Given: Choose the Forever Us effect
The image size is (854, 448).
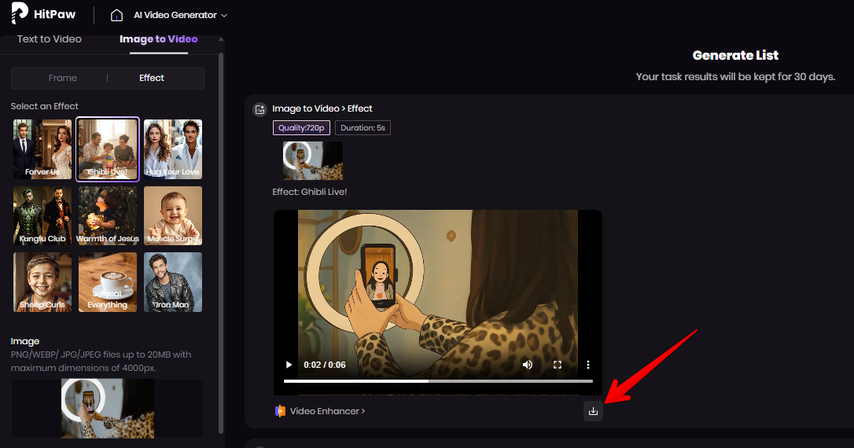Looking at the screenshot, I should (42, 149).
